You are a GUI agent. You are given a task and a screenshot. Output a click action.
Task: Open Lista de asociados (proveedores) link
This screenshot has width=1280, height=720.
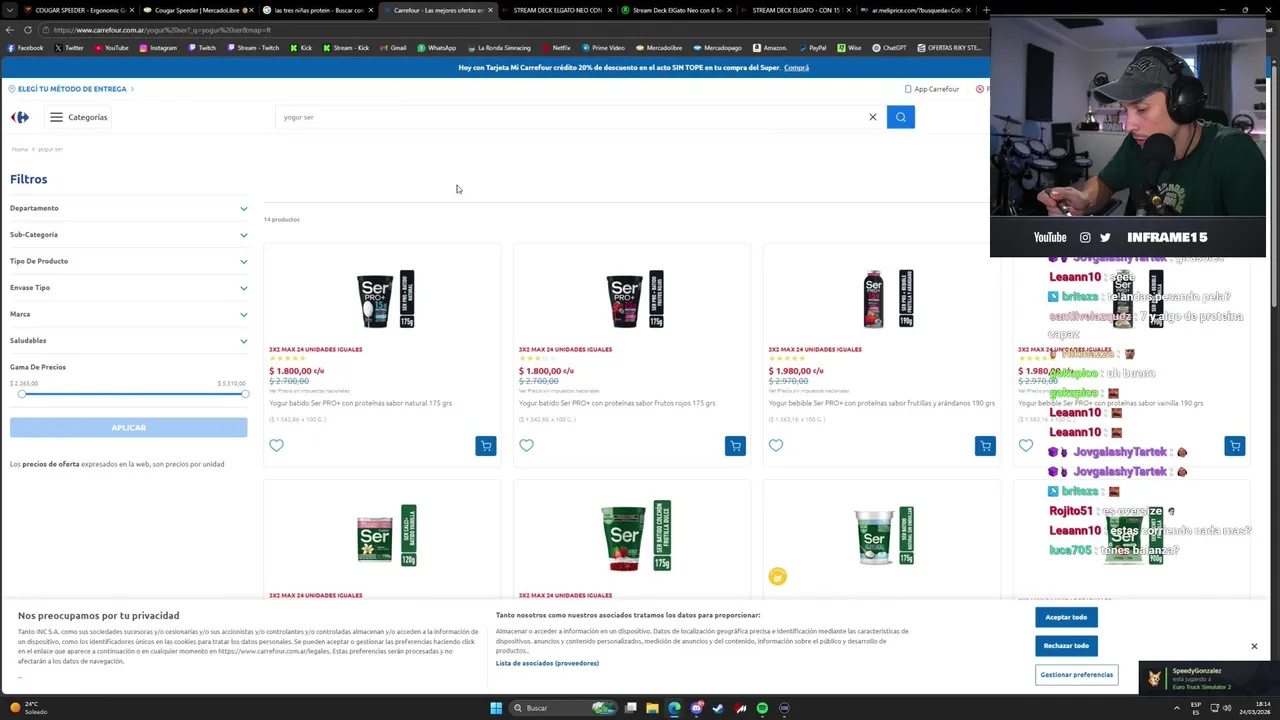click(547, 663)
